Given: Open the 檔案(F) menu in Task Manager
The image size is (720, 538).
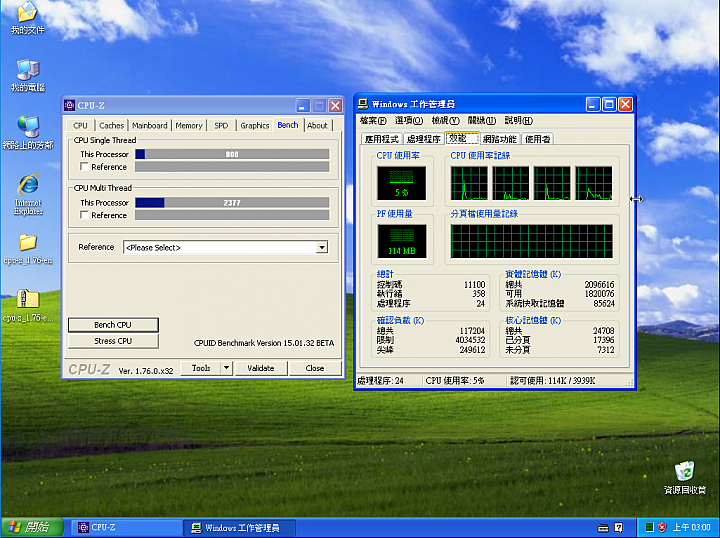Looking at the screenshot, I should tap(372, 121).
